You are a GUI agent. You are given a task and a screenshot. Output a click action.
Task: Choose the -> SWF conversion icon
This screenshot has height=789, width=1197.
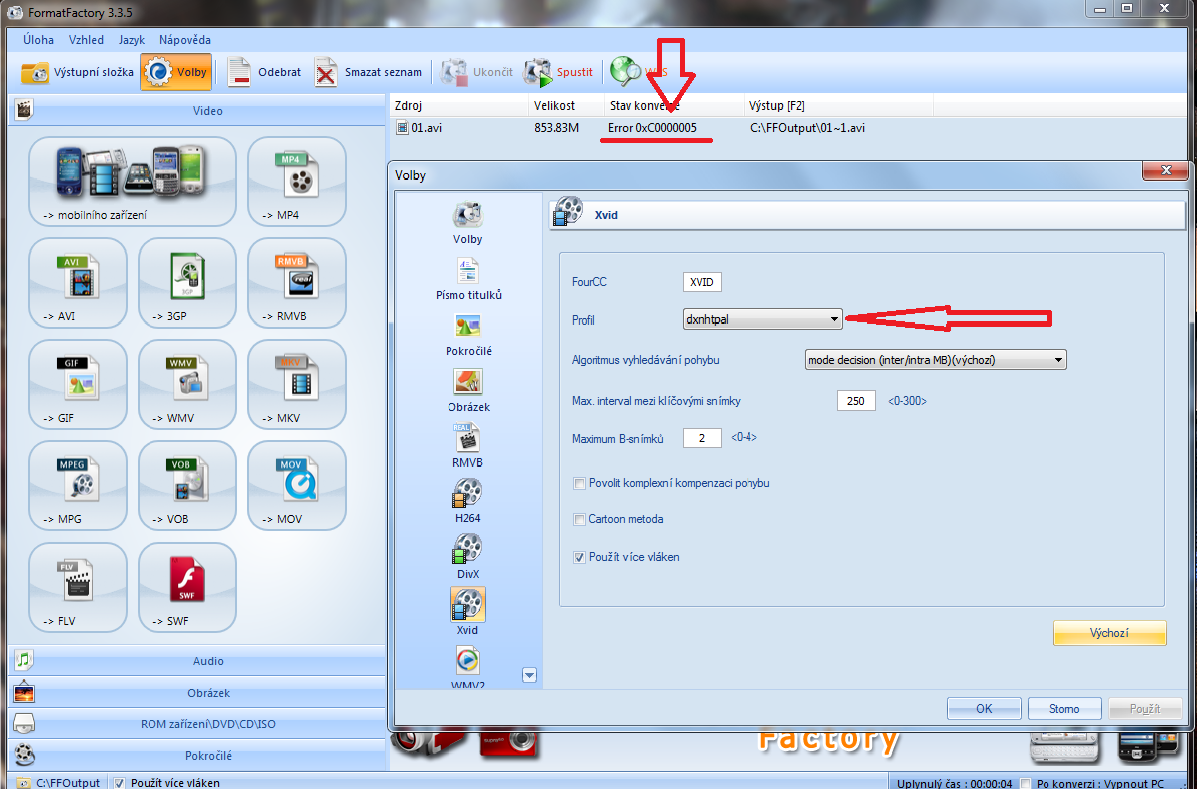pos(187,588)
